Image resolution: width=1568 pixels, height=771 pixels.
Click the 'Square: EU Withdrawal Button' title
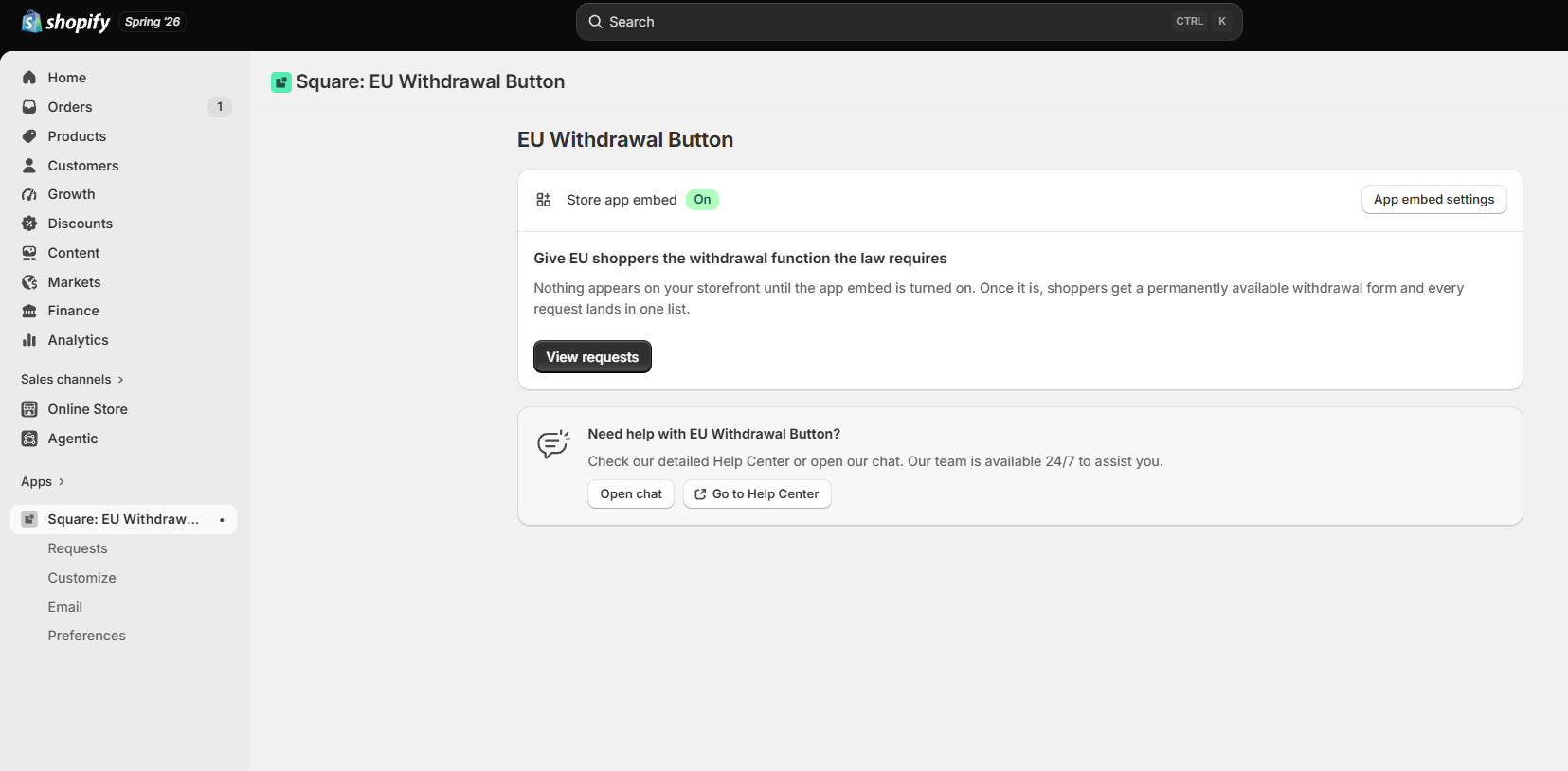[430, 82]
